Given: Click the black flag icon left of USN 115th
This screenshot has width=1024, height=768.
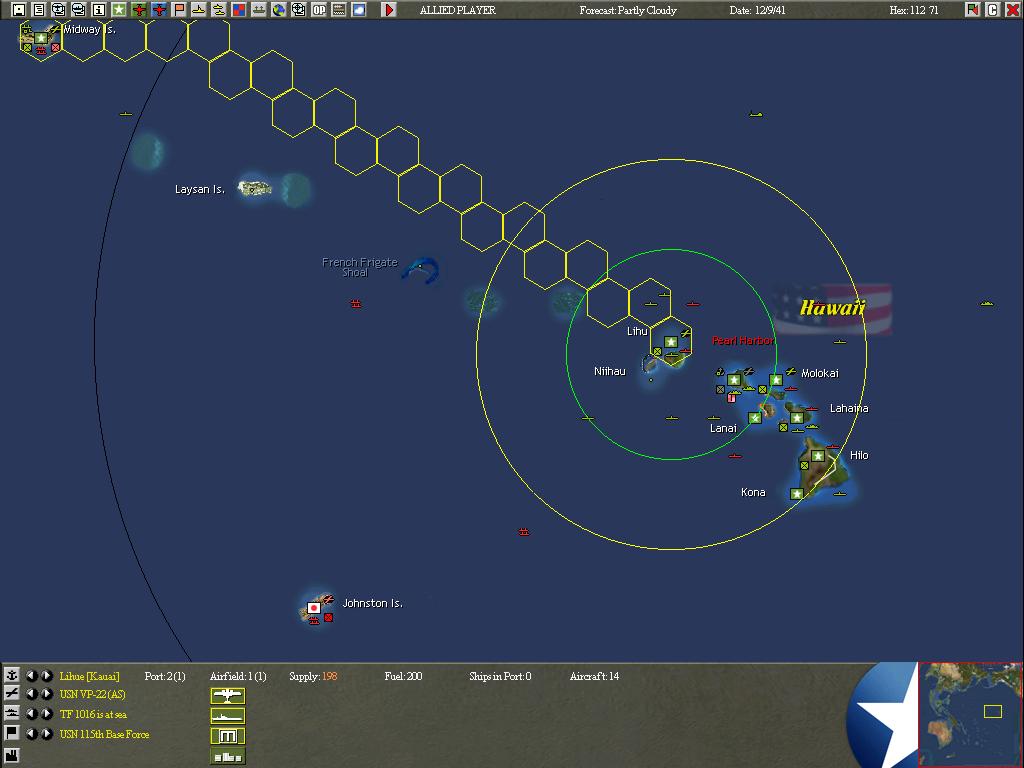Looking at the screenshot, I should 11,733.
